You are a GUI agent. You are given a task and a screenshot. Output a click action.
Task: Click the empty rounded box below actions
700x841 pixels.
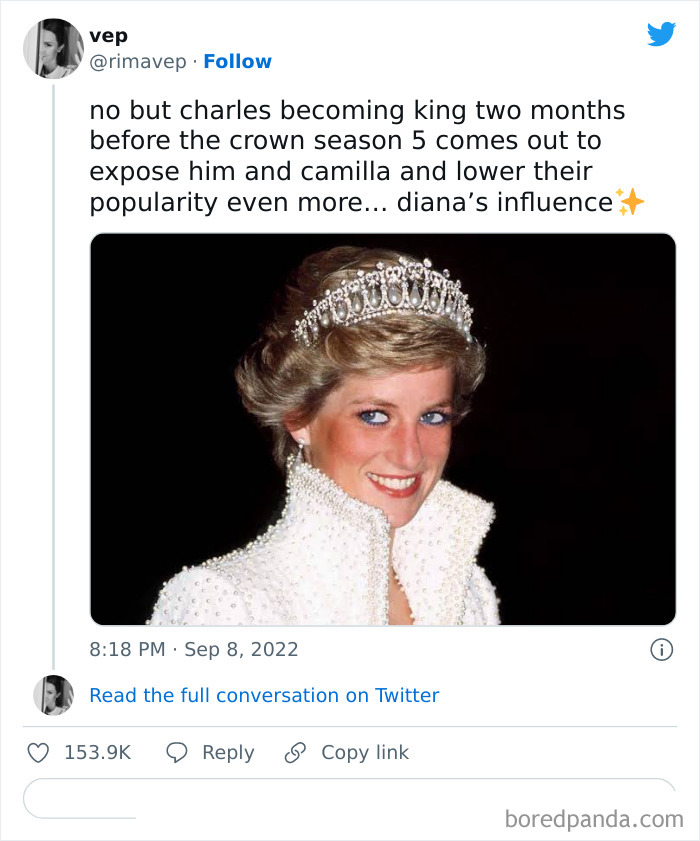349,797
